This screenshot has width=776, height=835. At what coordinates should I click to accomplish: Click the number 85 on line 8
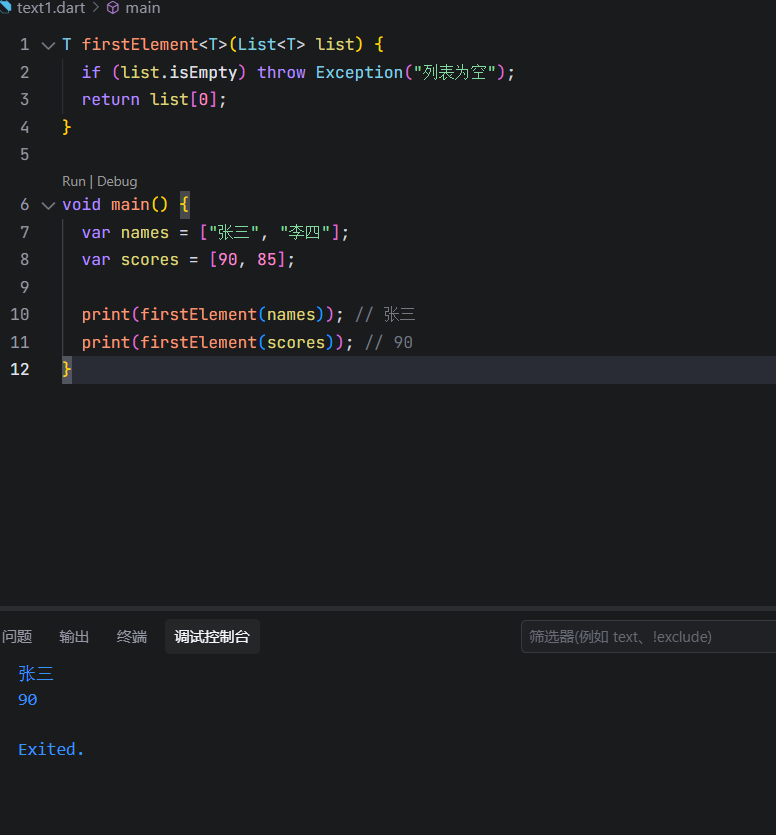tap(267, 260)
